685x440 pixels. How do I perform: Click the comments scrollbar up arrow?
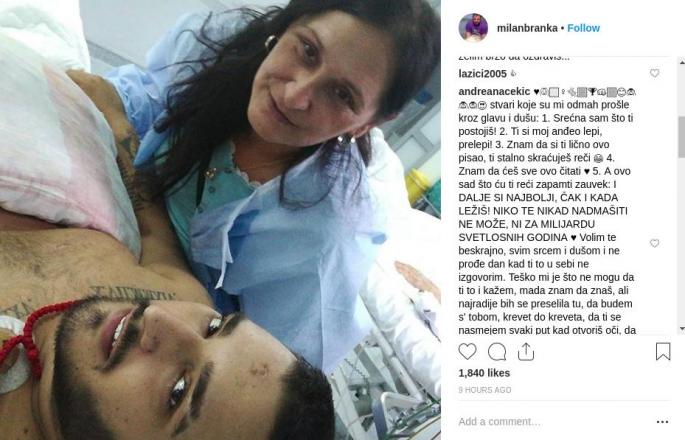(682, 63)
